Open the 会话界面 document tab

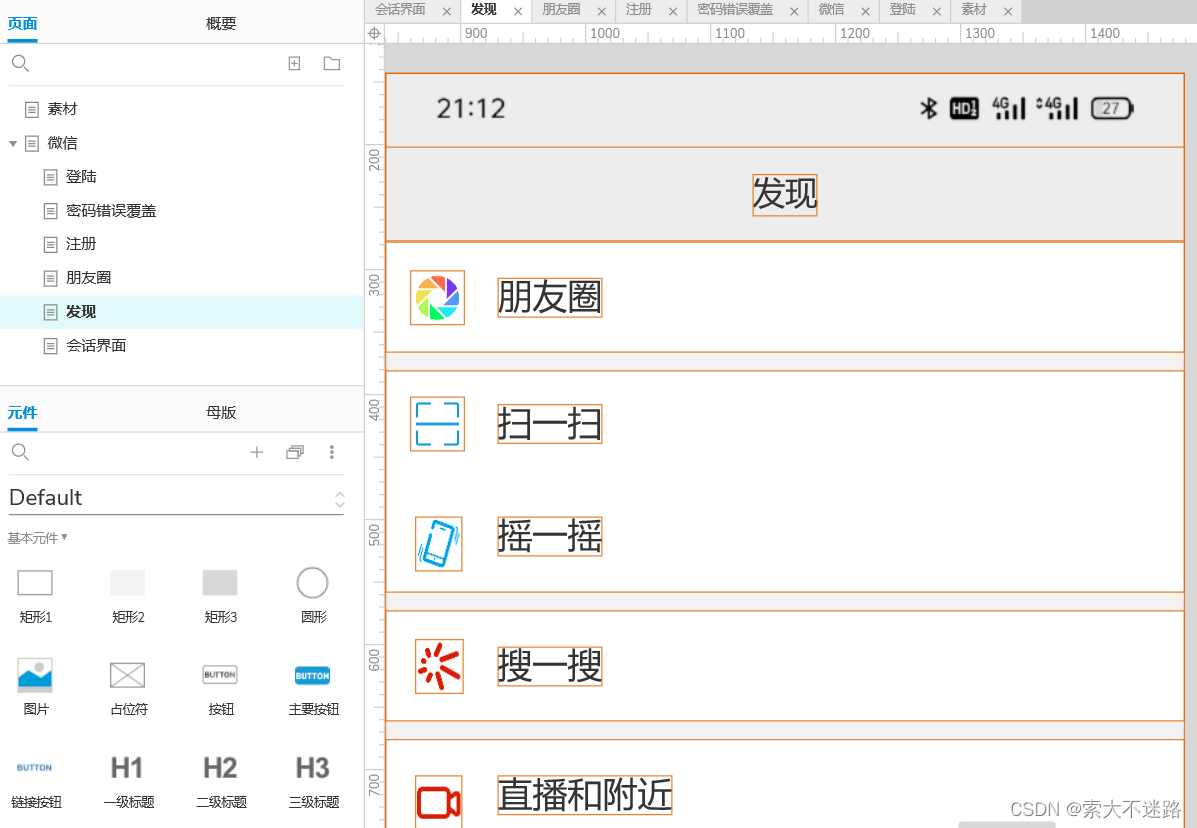pos(401,10)
